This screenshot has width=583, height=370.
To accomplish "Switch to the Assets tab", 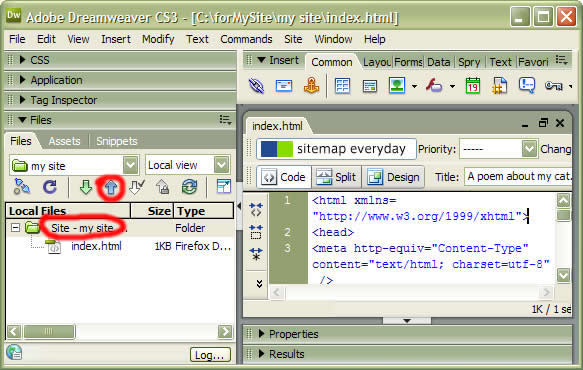I will coord(64,141).
